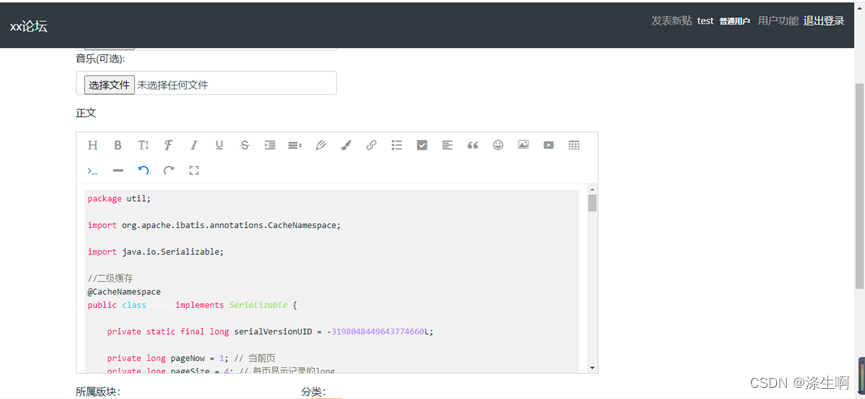865x399 pixels.
Task: Open the background color brush tool
Action: pos(346,145)
